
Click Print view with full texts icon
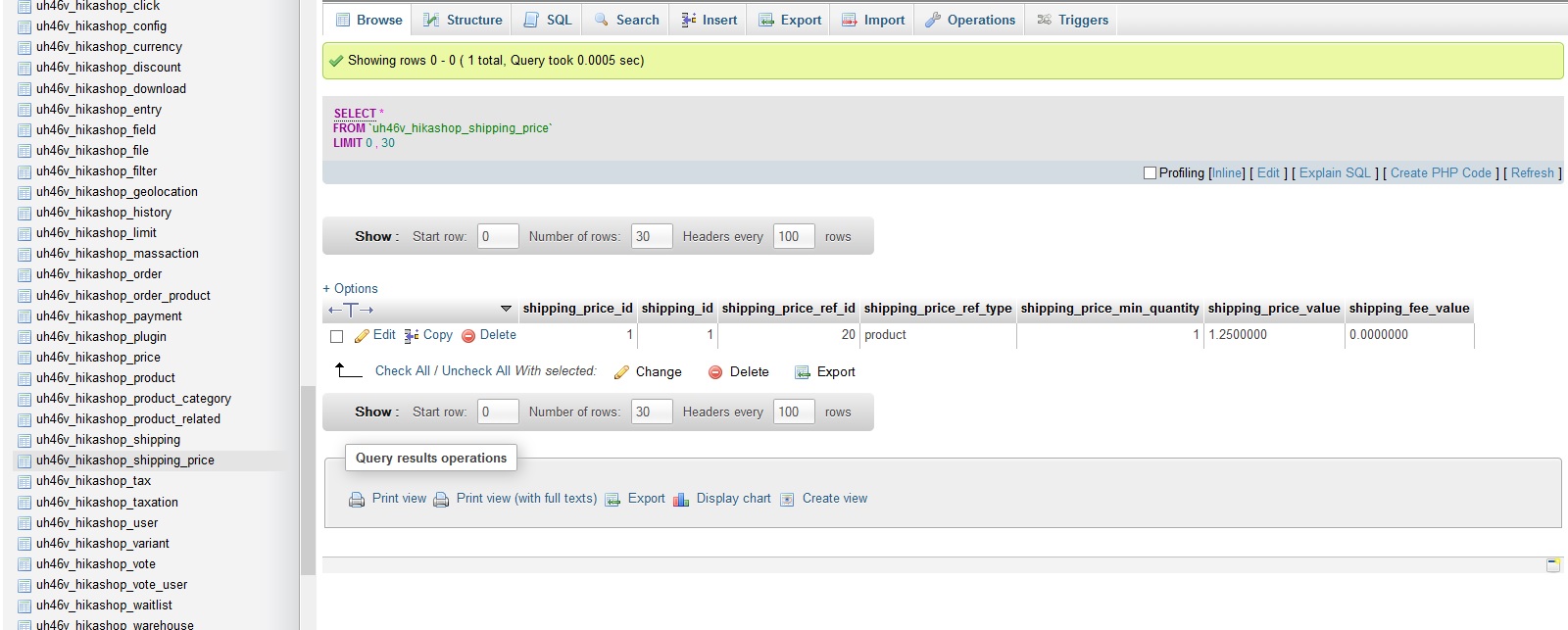(441, 500)
